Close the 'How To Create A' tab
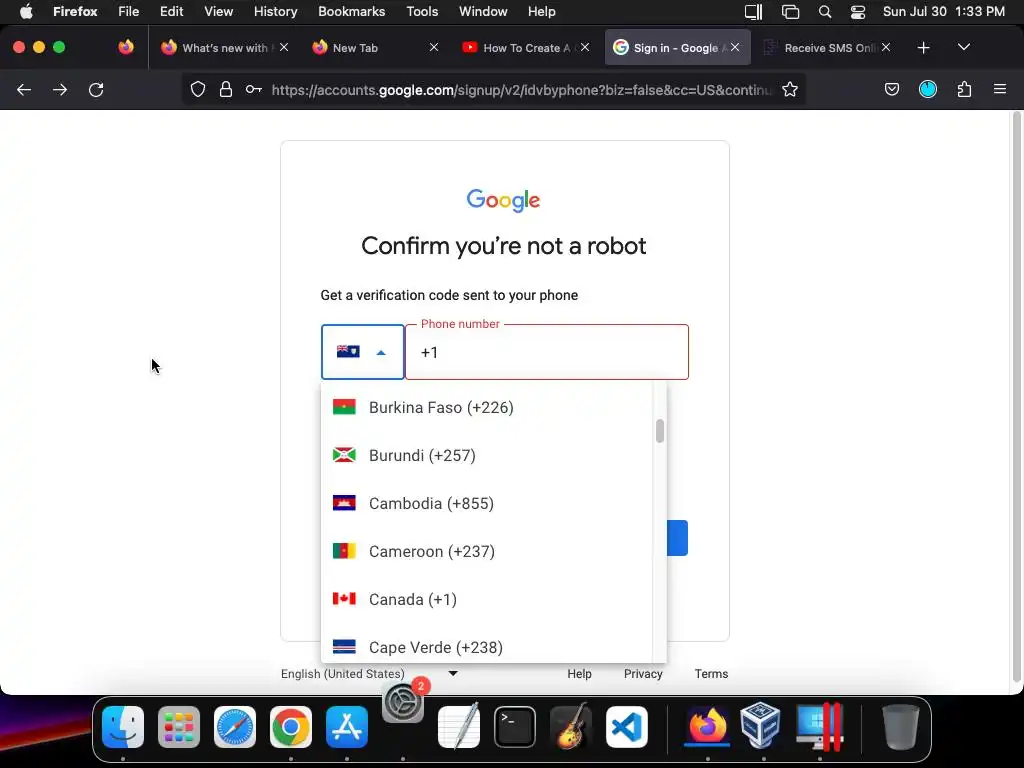This screenshot has height=768, width=1024. point(585,47)
